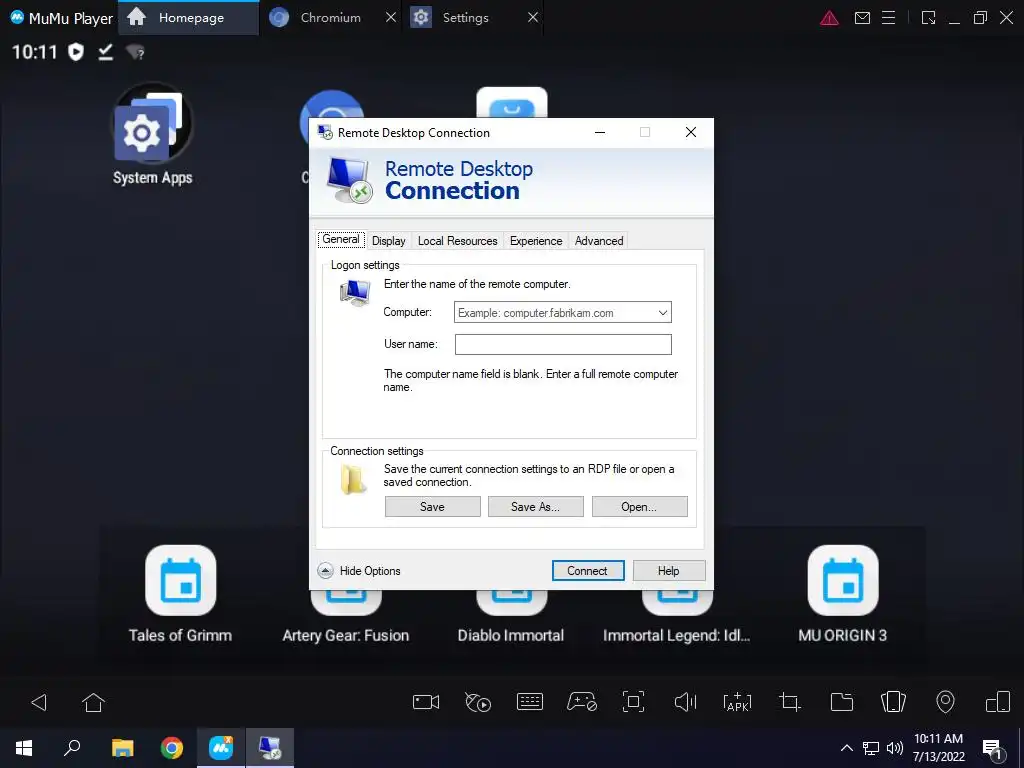Open the MuMu hamburger menu
Image resolution: width=1024 pixels, height=768 pixels.
888,18
